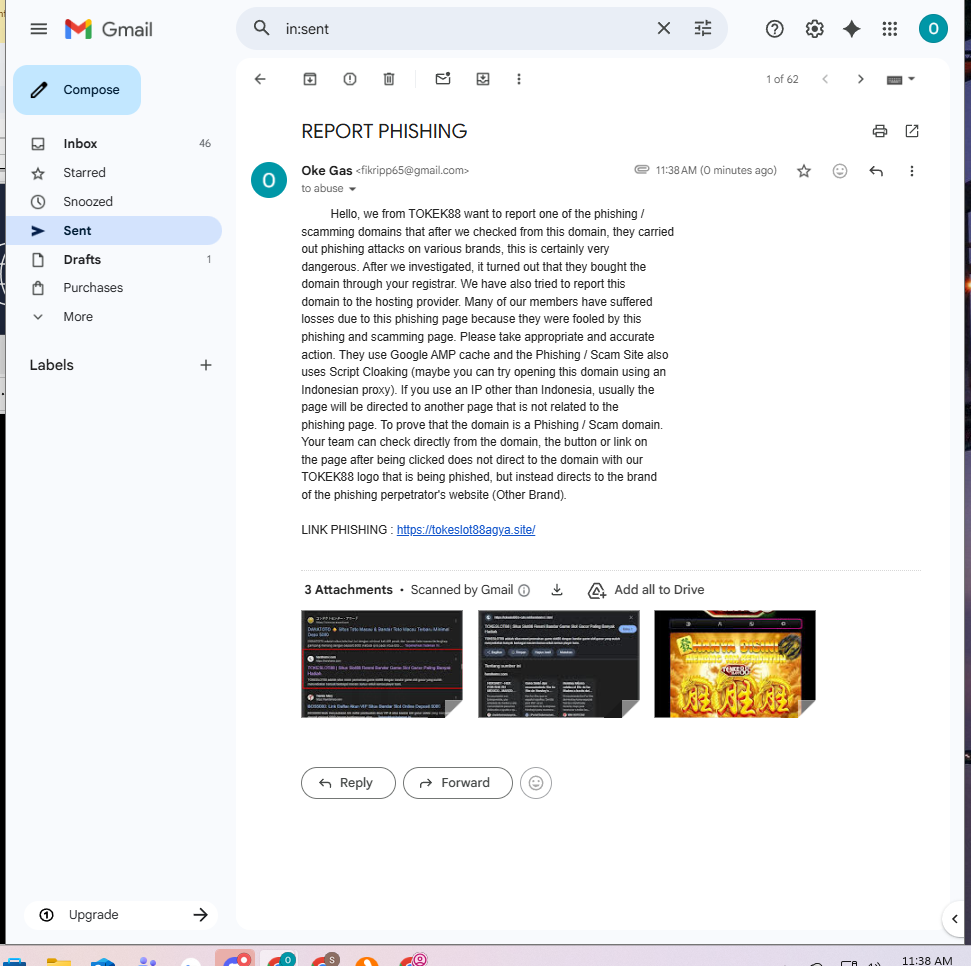Screen dimensions: 971x966
Task: Report this email as spam
Action: pyautogui.click(x=350, y=79)
